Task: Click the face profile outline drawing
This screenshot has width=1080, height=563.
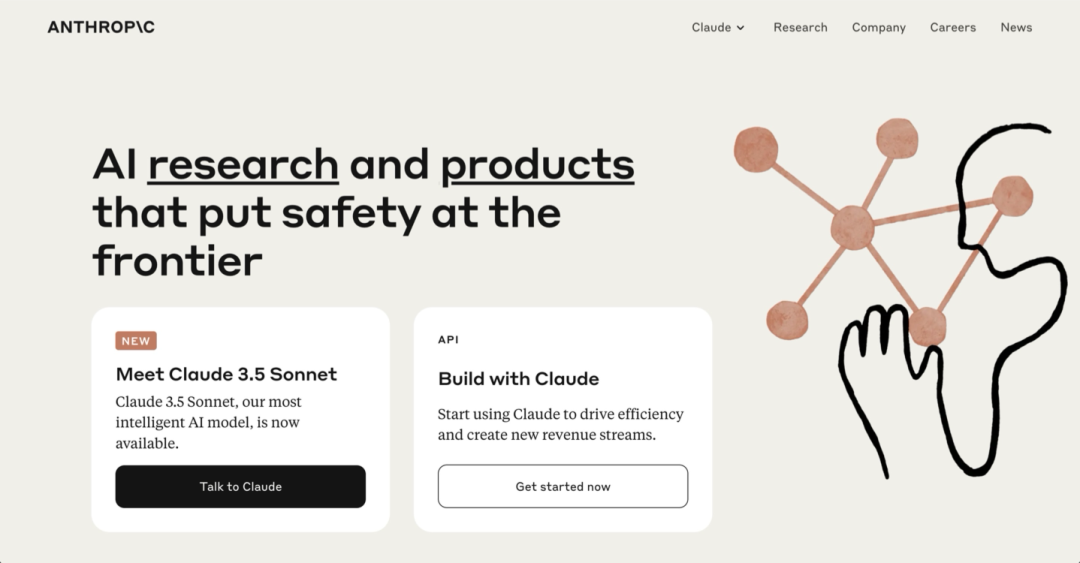Action: click(x=1000, y=300)
